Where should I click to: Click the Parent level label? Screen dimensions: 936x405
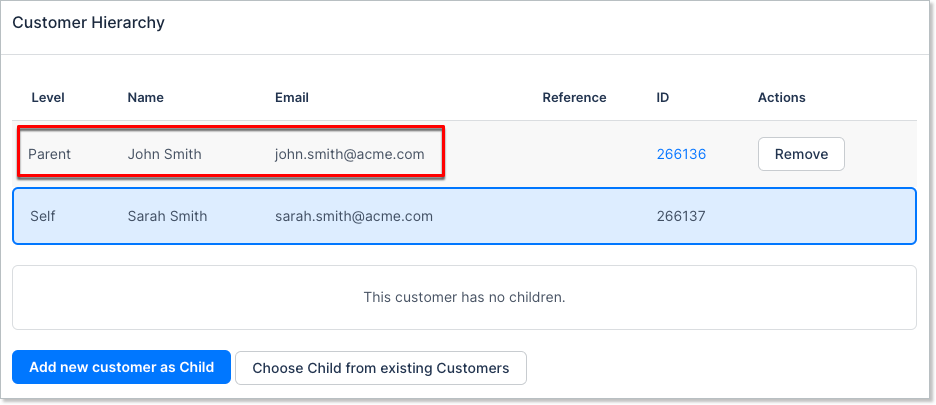coord(49,154)
